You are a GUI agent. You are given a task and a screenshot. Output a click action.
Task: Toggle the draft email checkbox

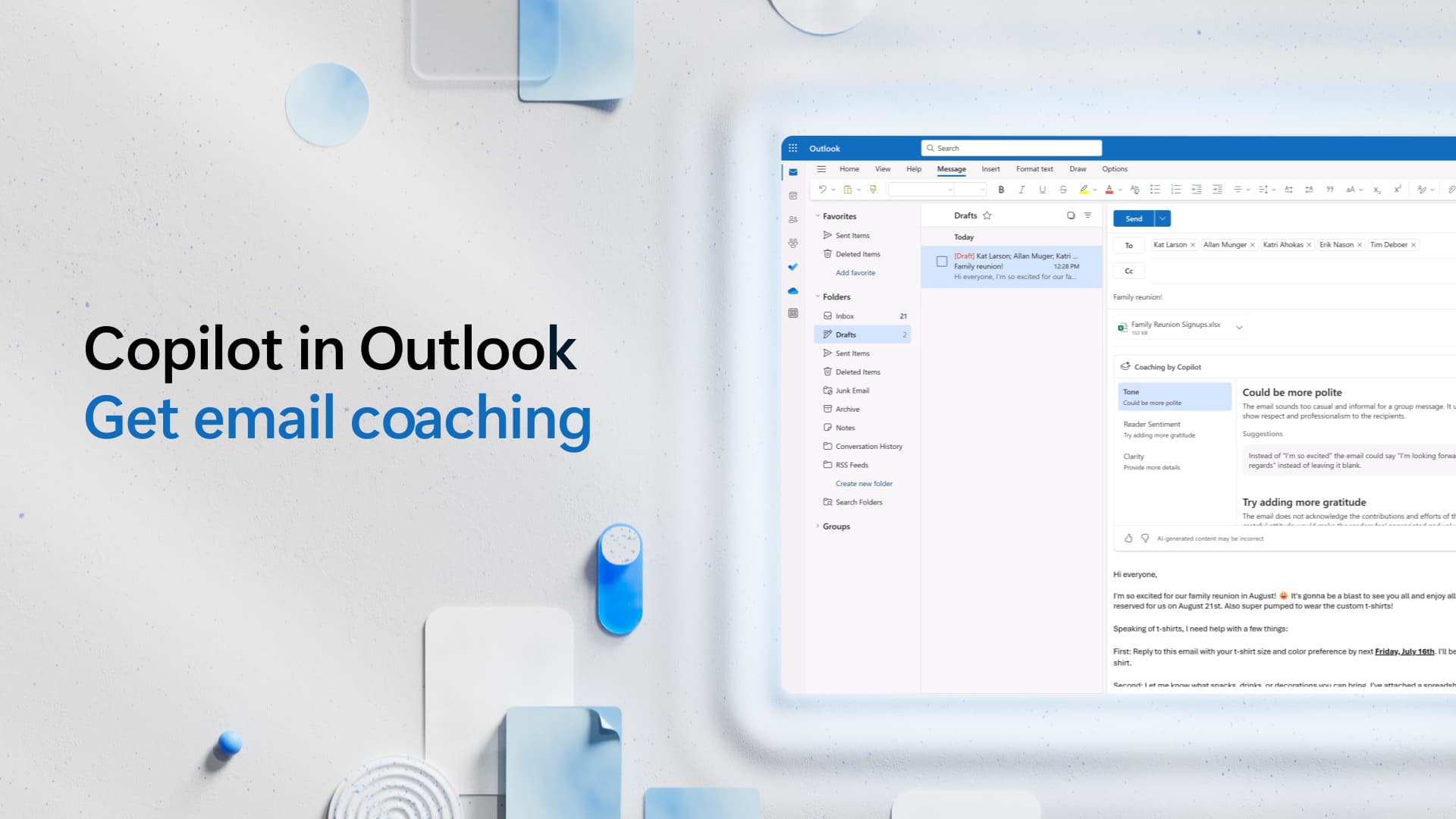point(942,262)
